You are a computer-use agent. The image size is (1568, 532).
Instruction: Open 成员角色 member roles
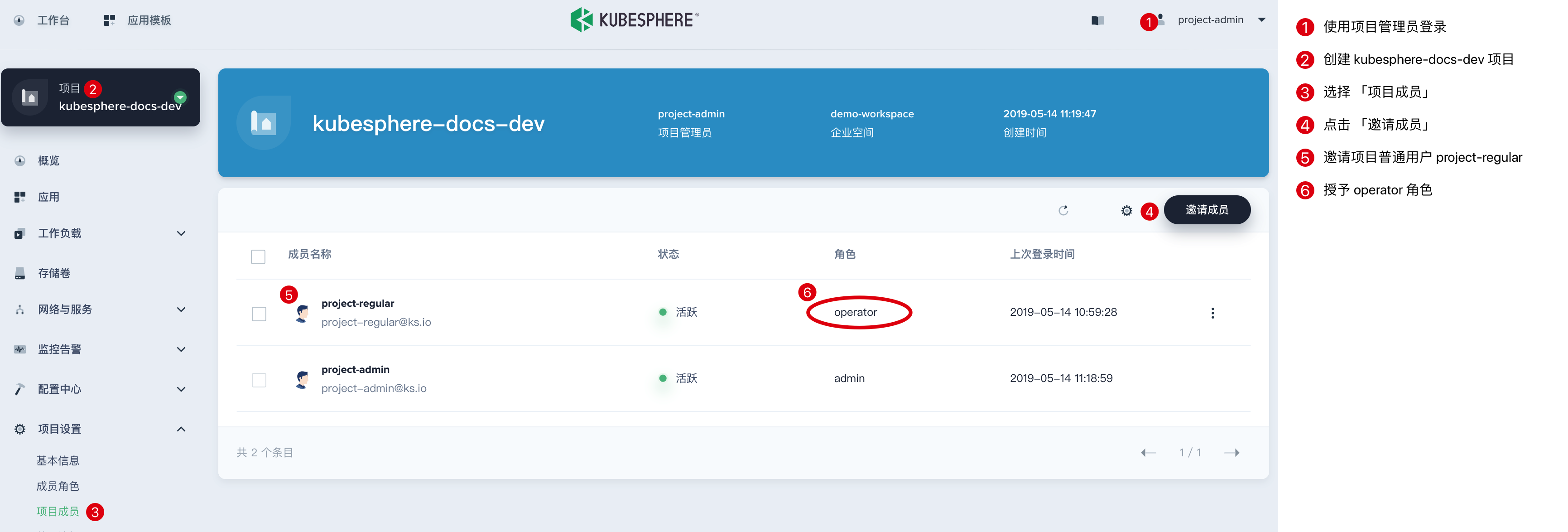[x=58, y=486]
